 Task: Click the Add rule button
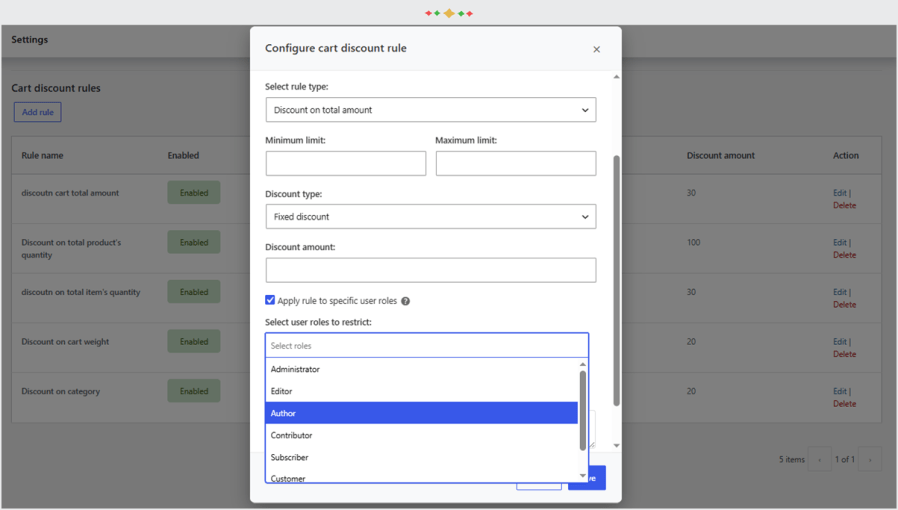(x=38, y=112)
